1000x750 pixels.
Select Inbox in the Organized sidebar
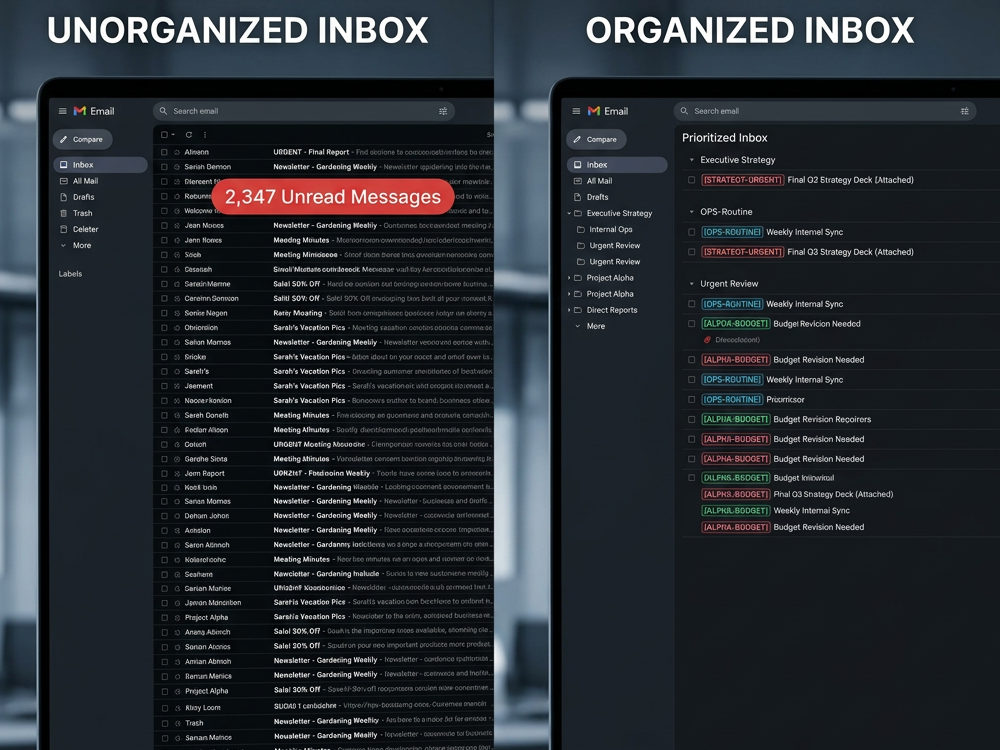coord(617,165)
